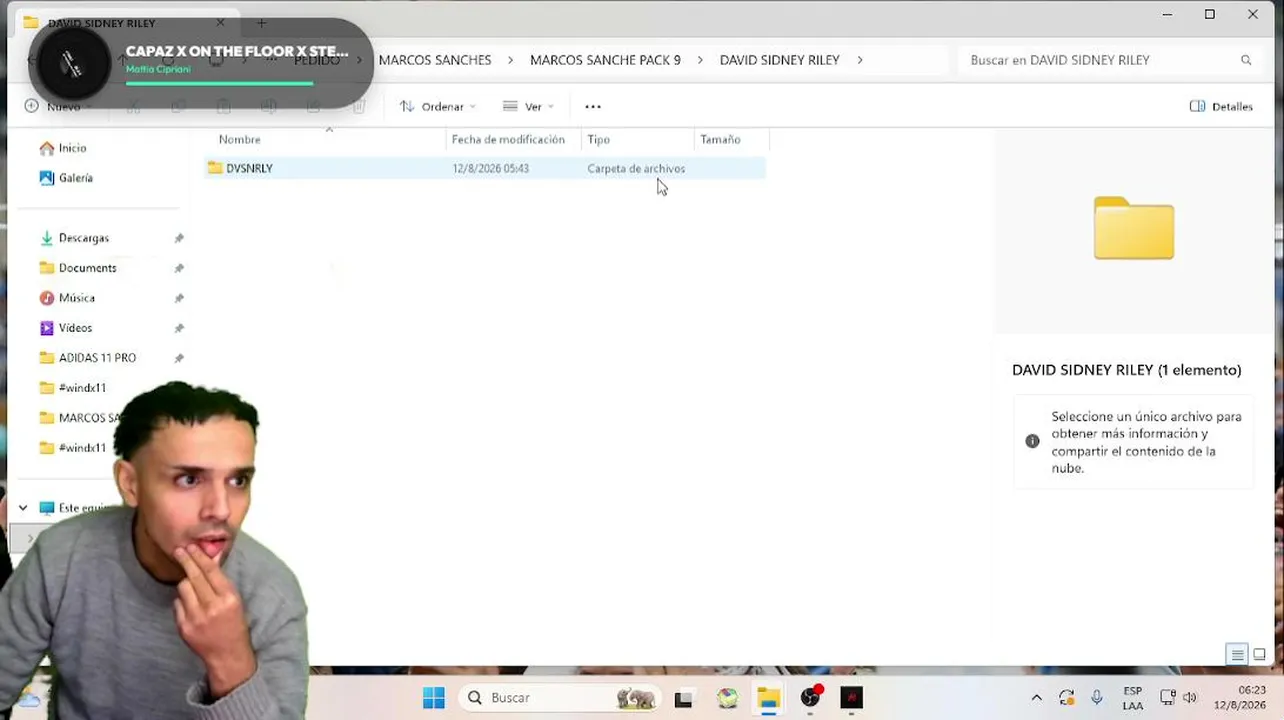1284x720 pixels.
Task: Unpin Descargas using its pin icon
Action: pyautogui.click(x=179, y=238)
